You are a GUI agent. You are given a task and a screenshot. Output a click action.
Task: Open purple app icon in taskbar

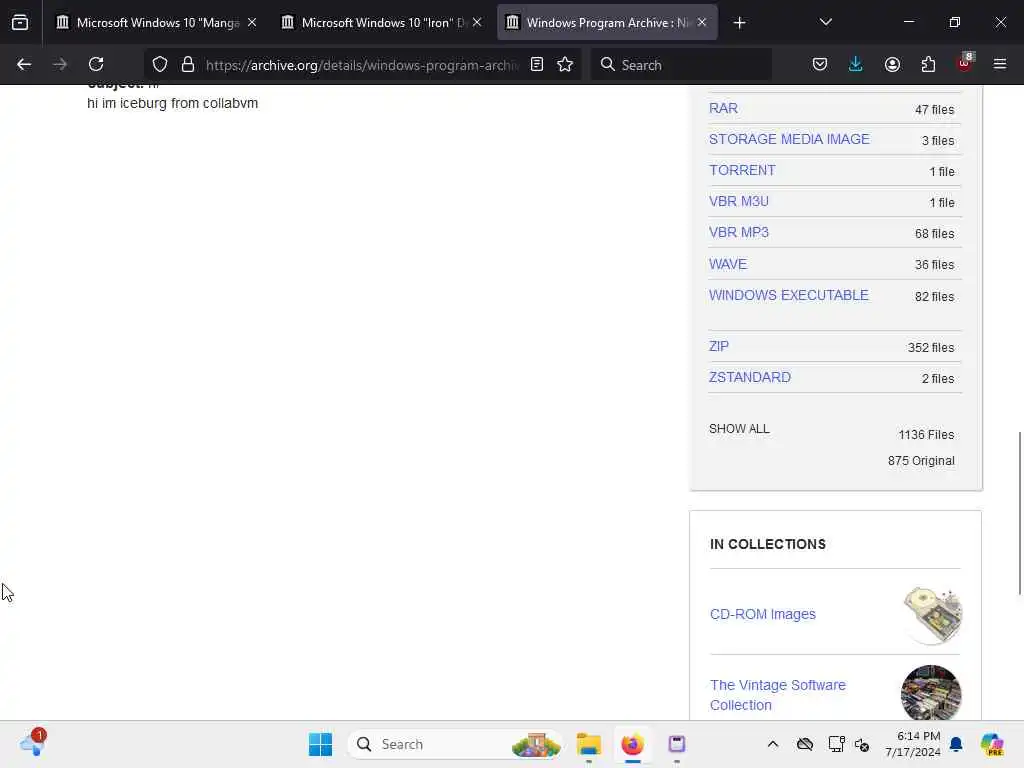coord(677,744)
